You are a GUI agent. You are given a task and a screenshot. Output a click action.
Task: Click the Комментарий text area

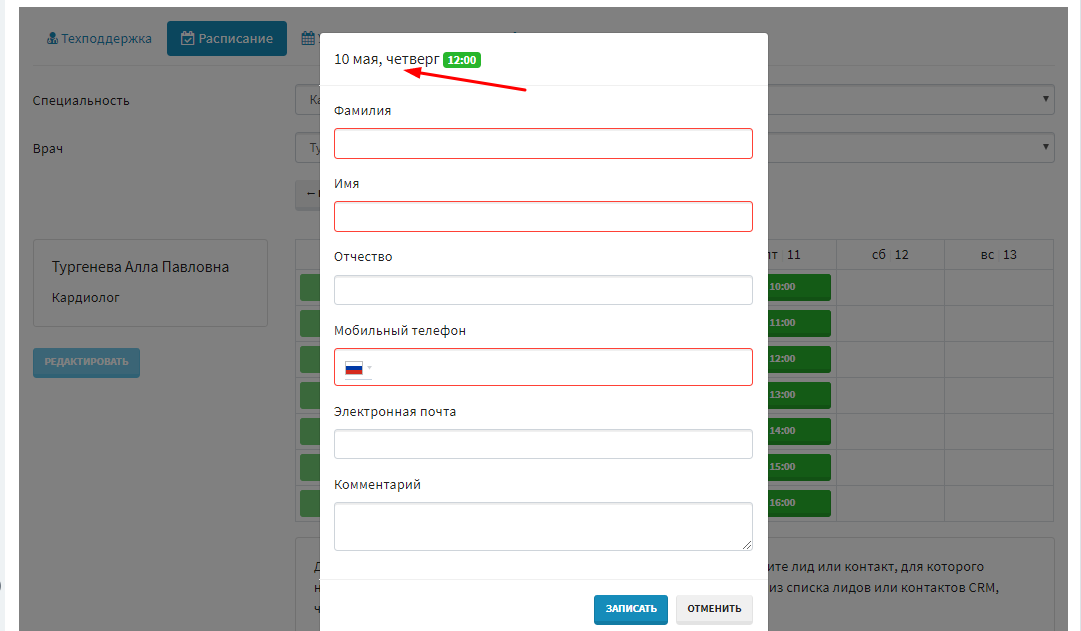click(x=543, y=526)
